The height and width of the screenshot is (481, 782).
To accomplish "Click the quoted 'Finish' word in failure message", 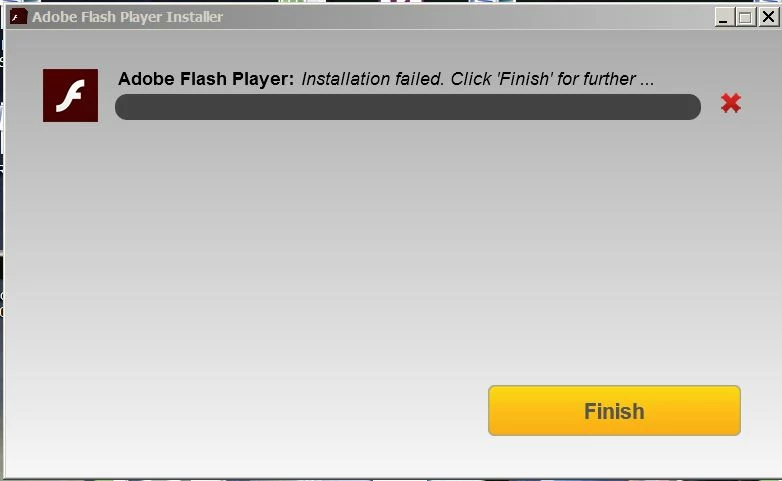I will [x=524, y=79].
